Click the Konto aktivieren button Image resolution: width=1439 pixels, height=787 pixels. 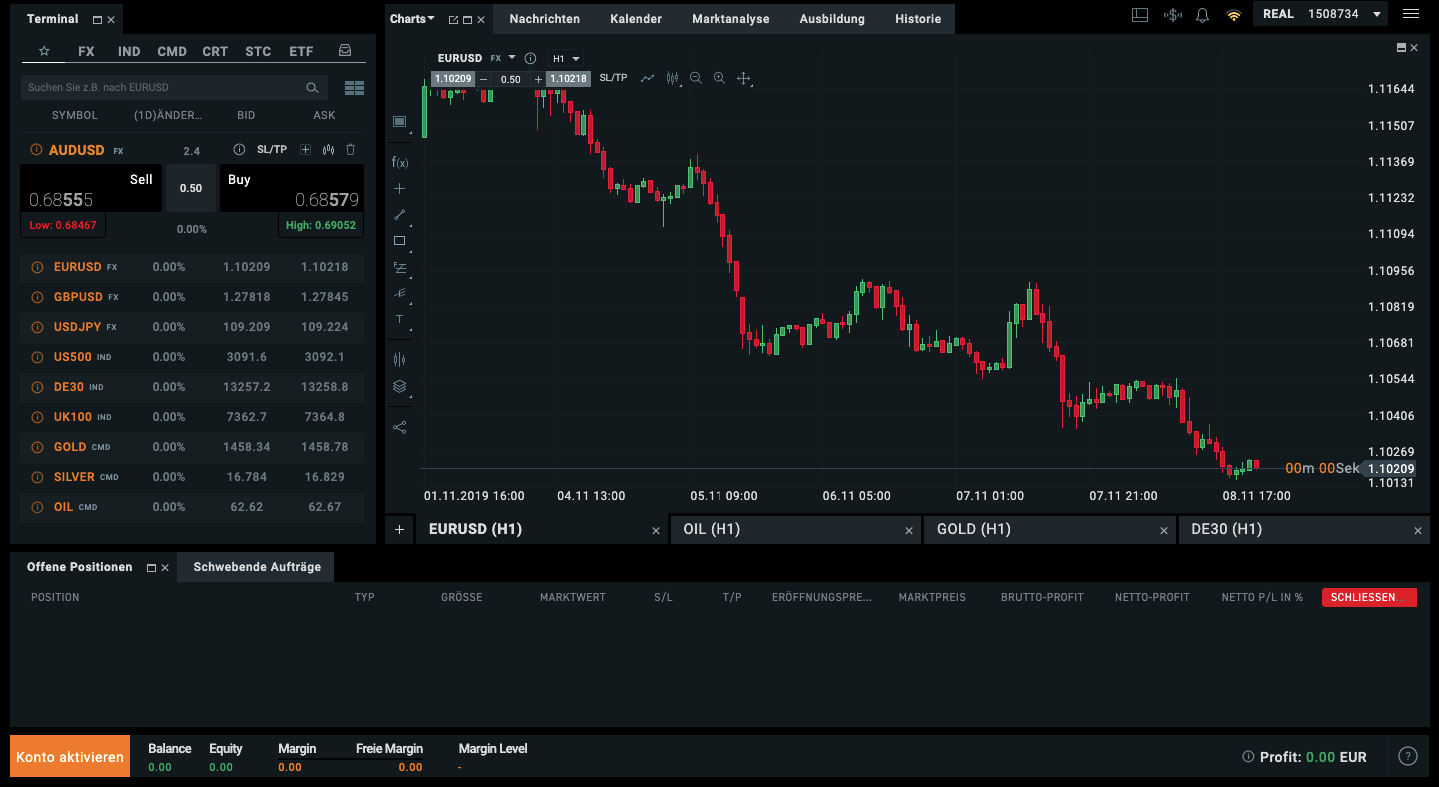pyautogui.click(x=70, y=757)
